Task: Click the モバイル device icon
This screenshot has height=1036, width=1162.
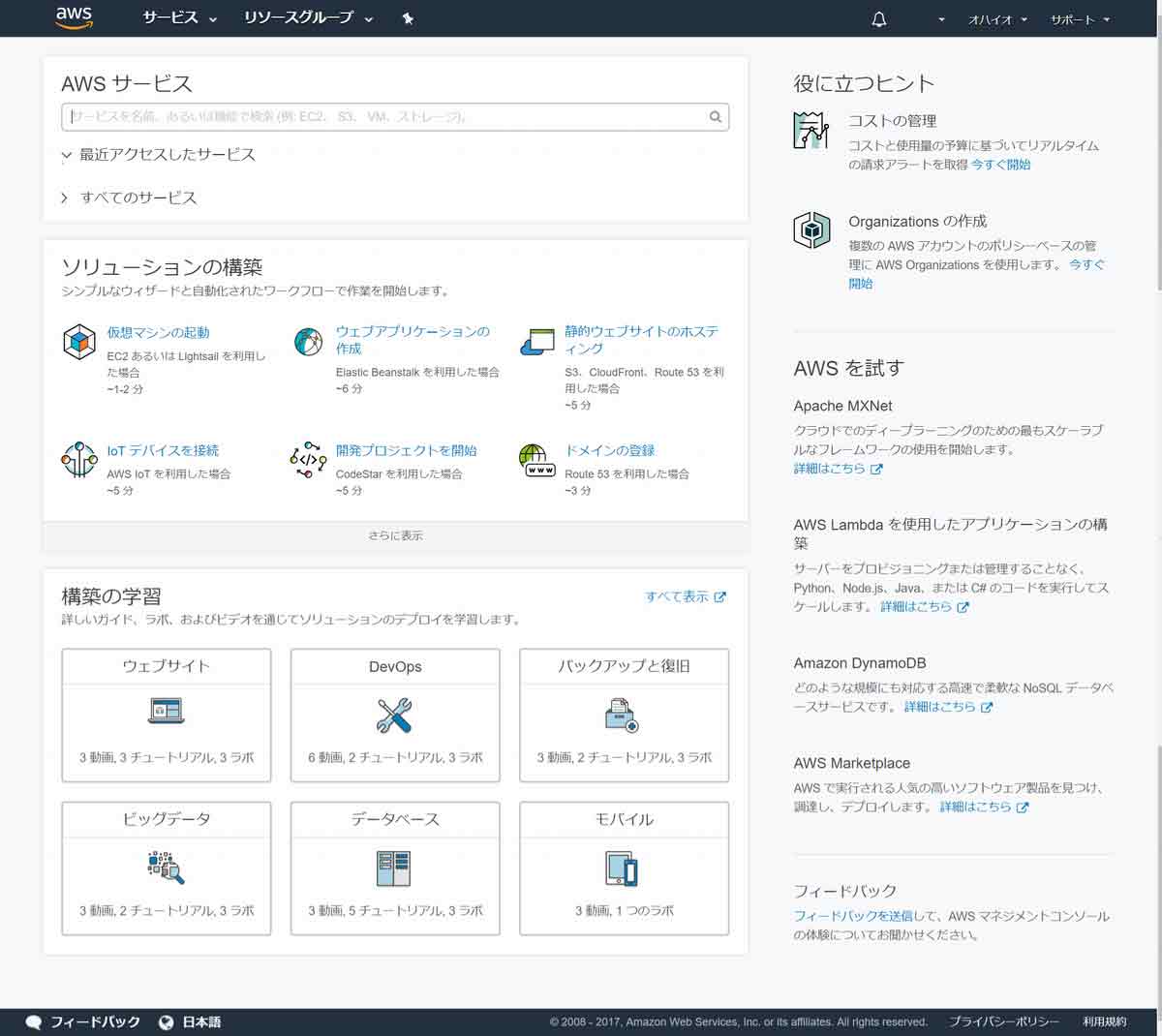Action: pos(623,868)
